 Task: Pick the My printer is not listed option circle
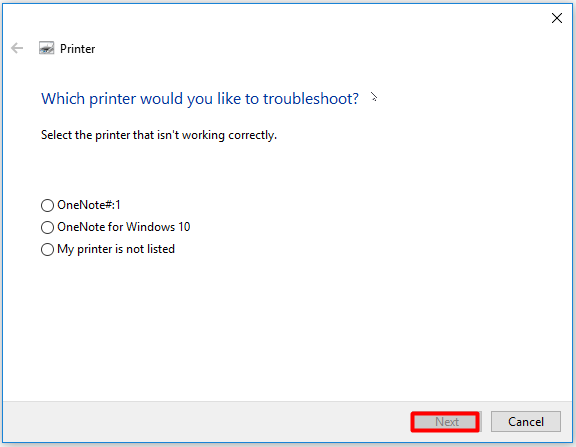[47, 249]
